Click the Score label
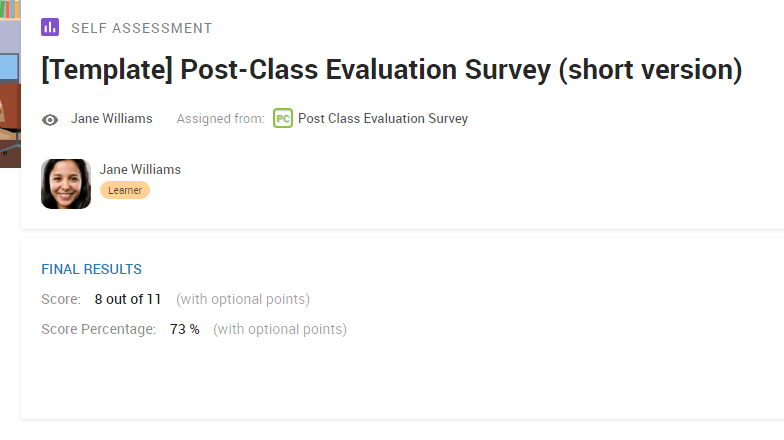This screenshot has width=784, height=440. coord(61,299)
